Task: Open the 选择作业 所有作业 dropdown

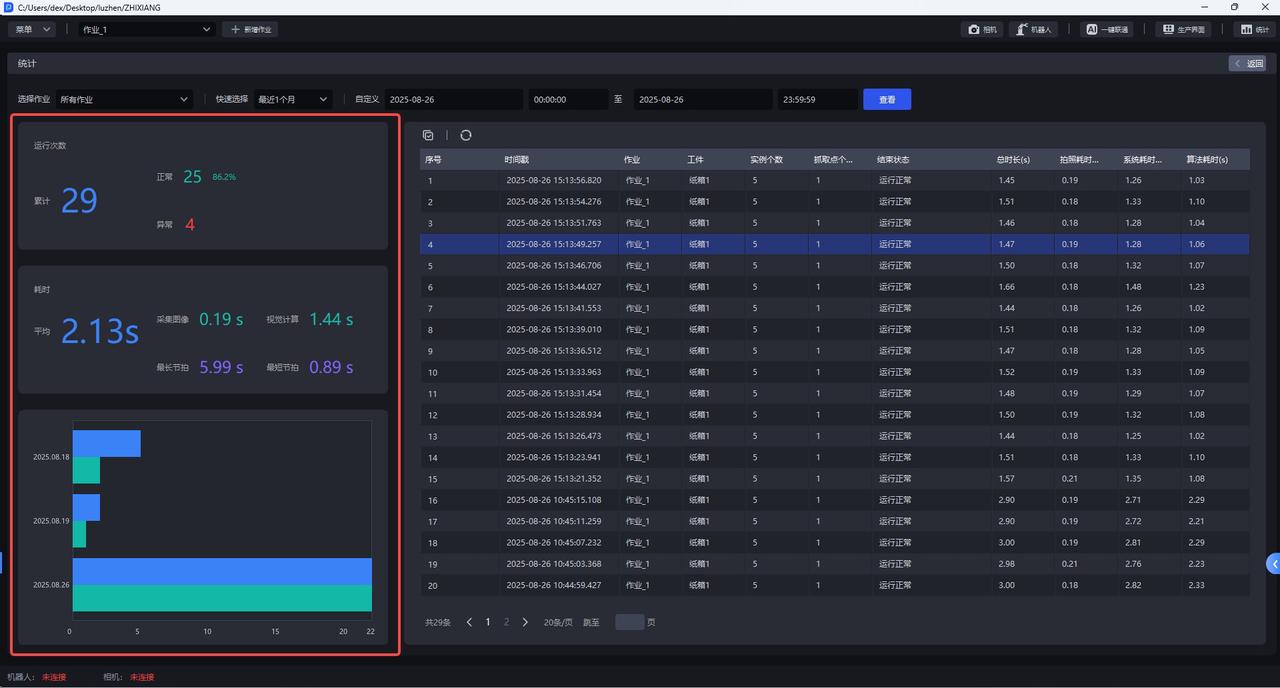Action: click(124, 100)
